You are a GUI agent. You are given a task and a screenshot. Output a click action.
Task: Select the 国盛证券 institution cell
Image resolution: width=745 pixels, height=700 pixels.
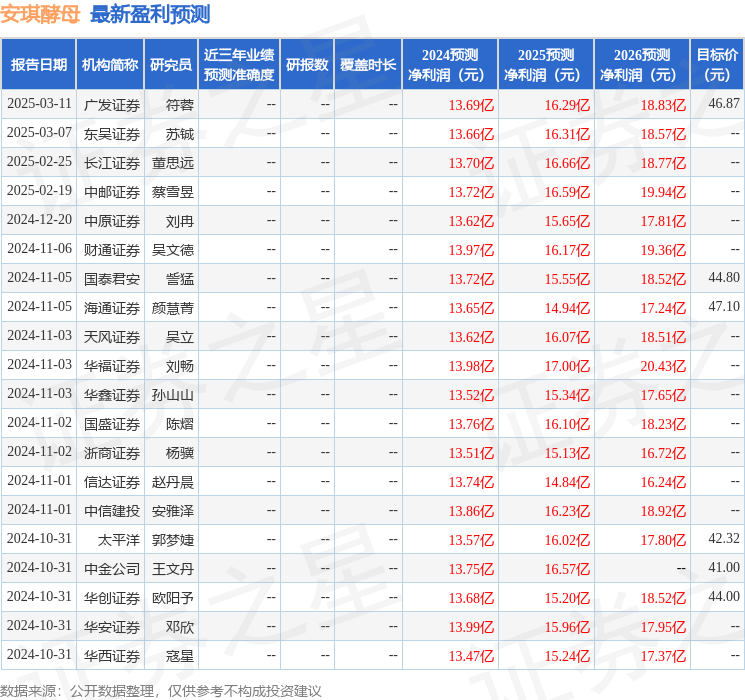[x=112, y=424]
